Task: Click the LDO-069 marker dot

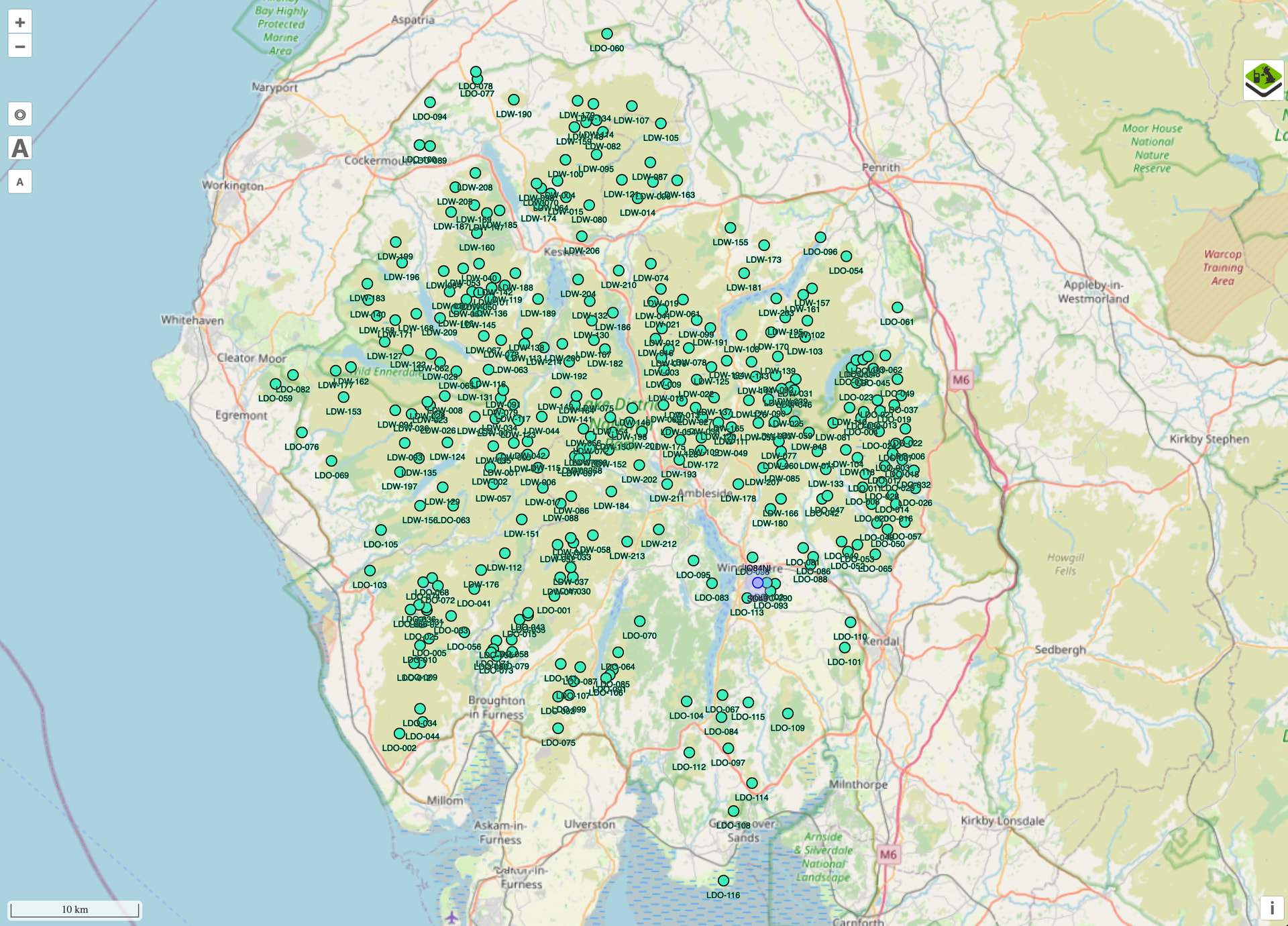Action: [x=331, y=461]
